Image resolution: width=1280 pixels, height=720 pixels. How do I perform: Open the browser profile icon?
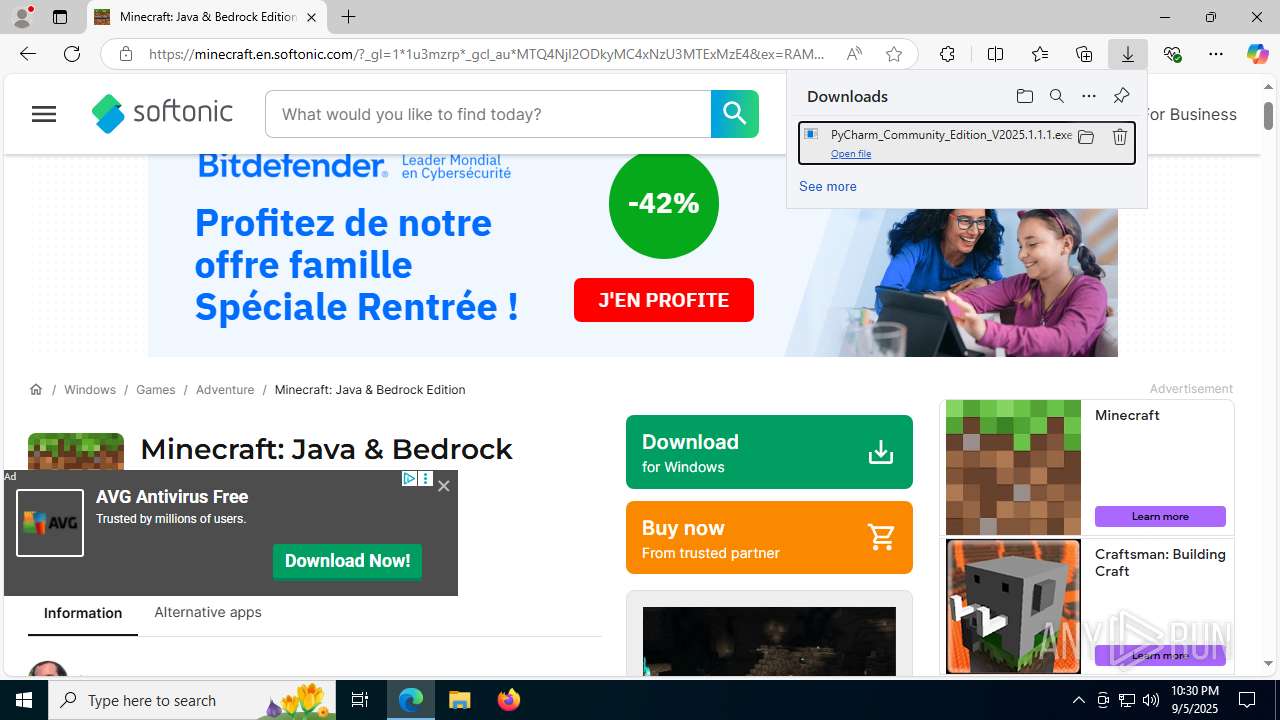click(22, 17)
